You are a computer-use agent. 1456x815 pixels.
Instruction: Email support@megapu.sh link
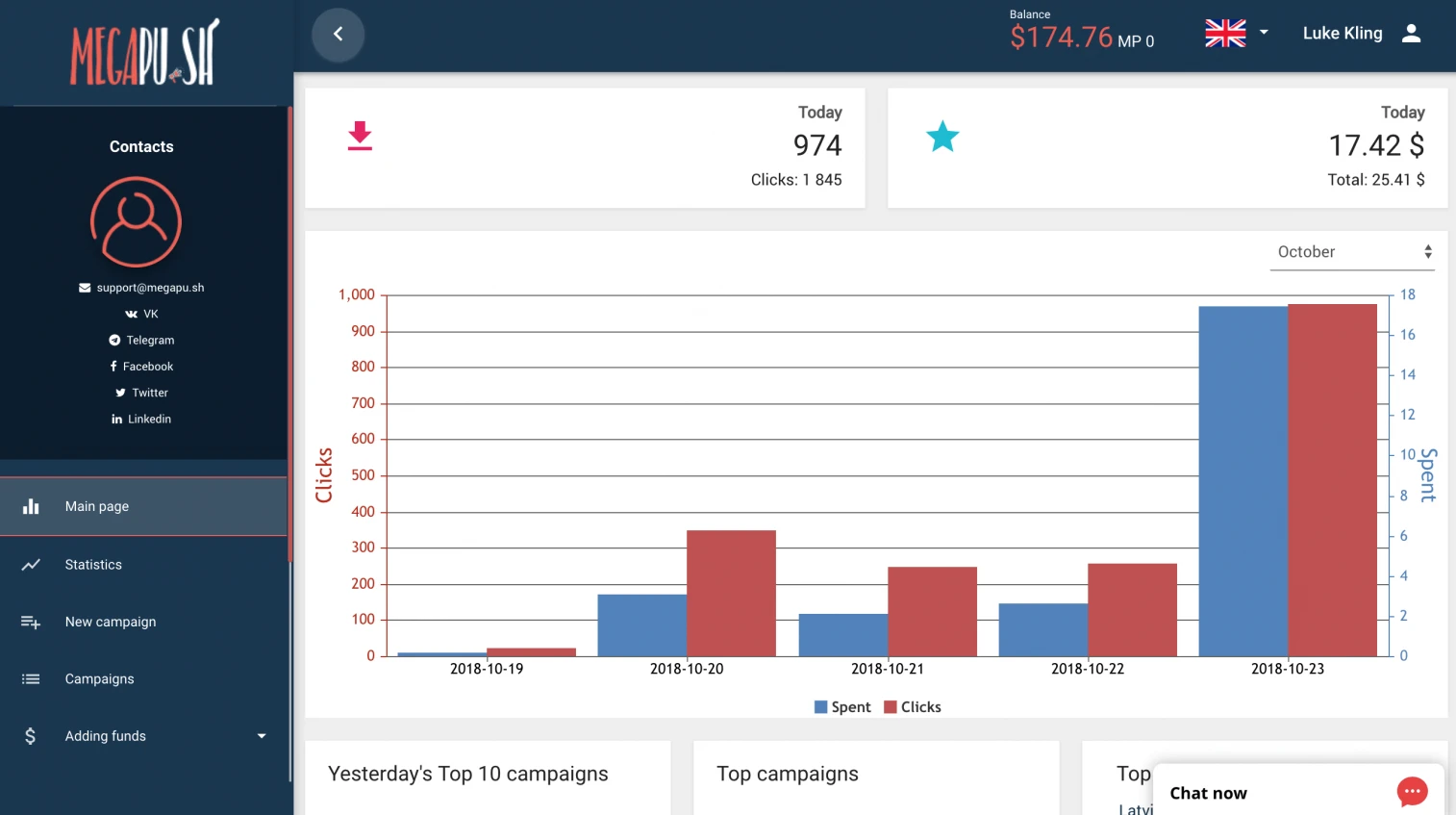[x=150, y=288]
